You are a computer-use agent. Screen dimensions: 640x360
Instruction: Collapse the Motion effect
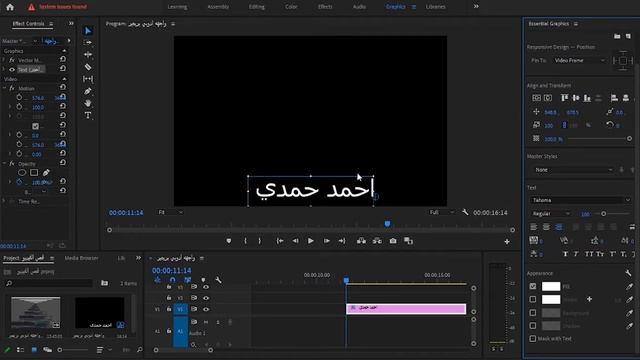4,88
